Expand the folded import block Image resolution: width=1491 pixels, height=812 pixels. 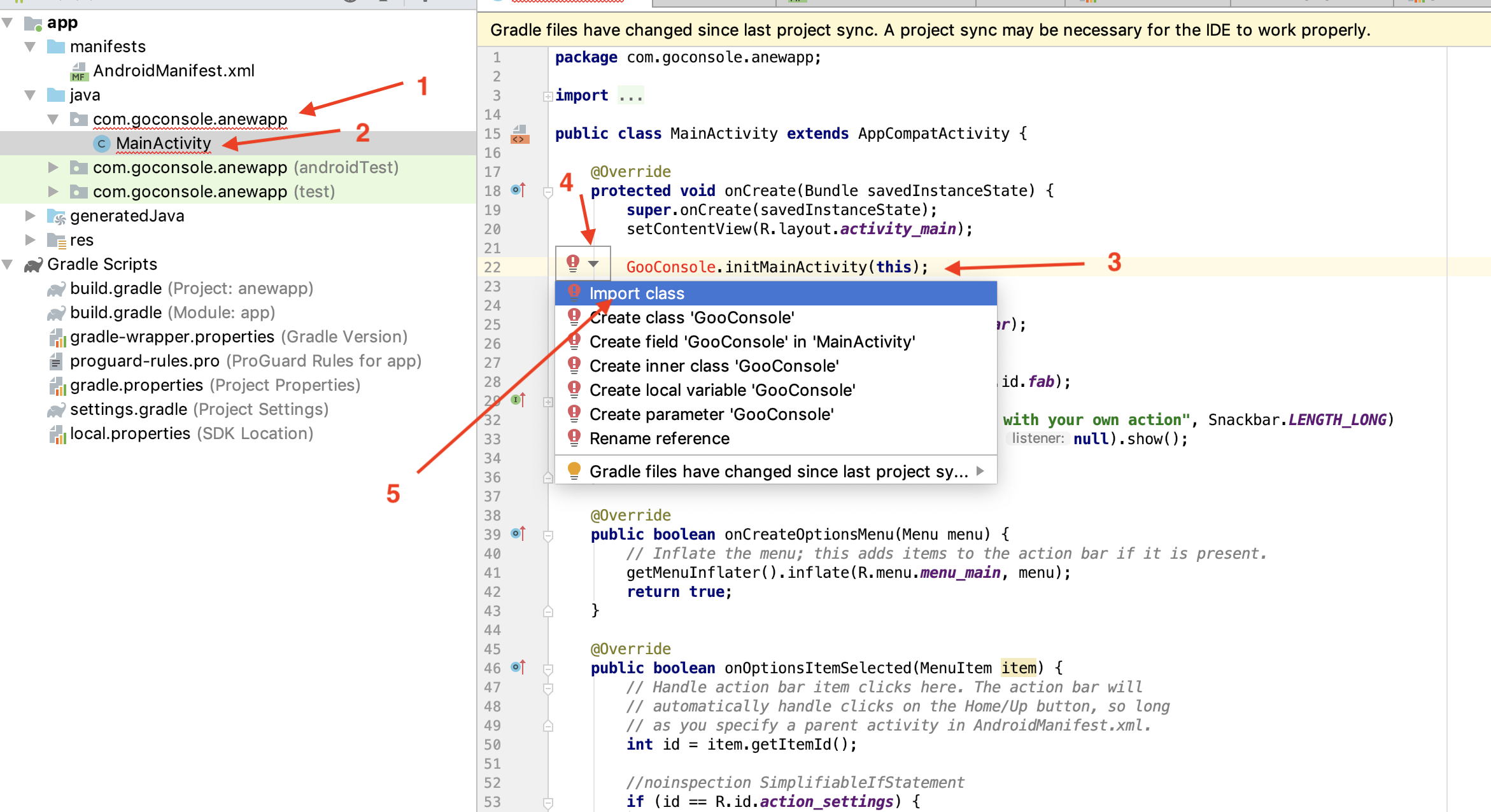(548, 97)
